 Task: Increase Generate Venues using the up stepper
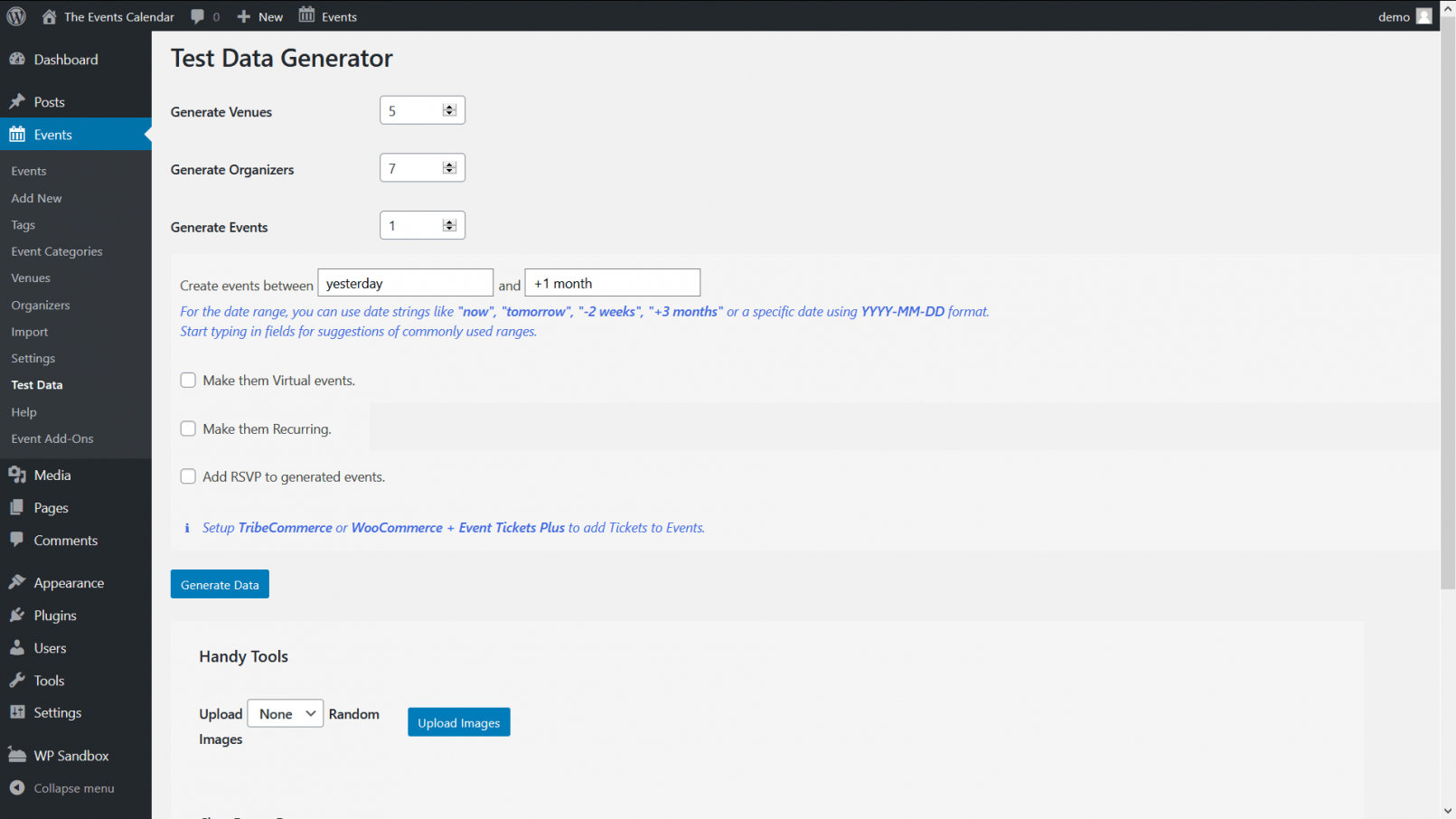pos(449,105)
